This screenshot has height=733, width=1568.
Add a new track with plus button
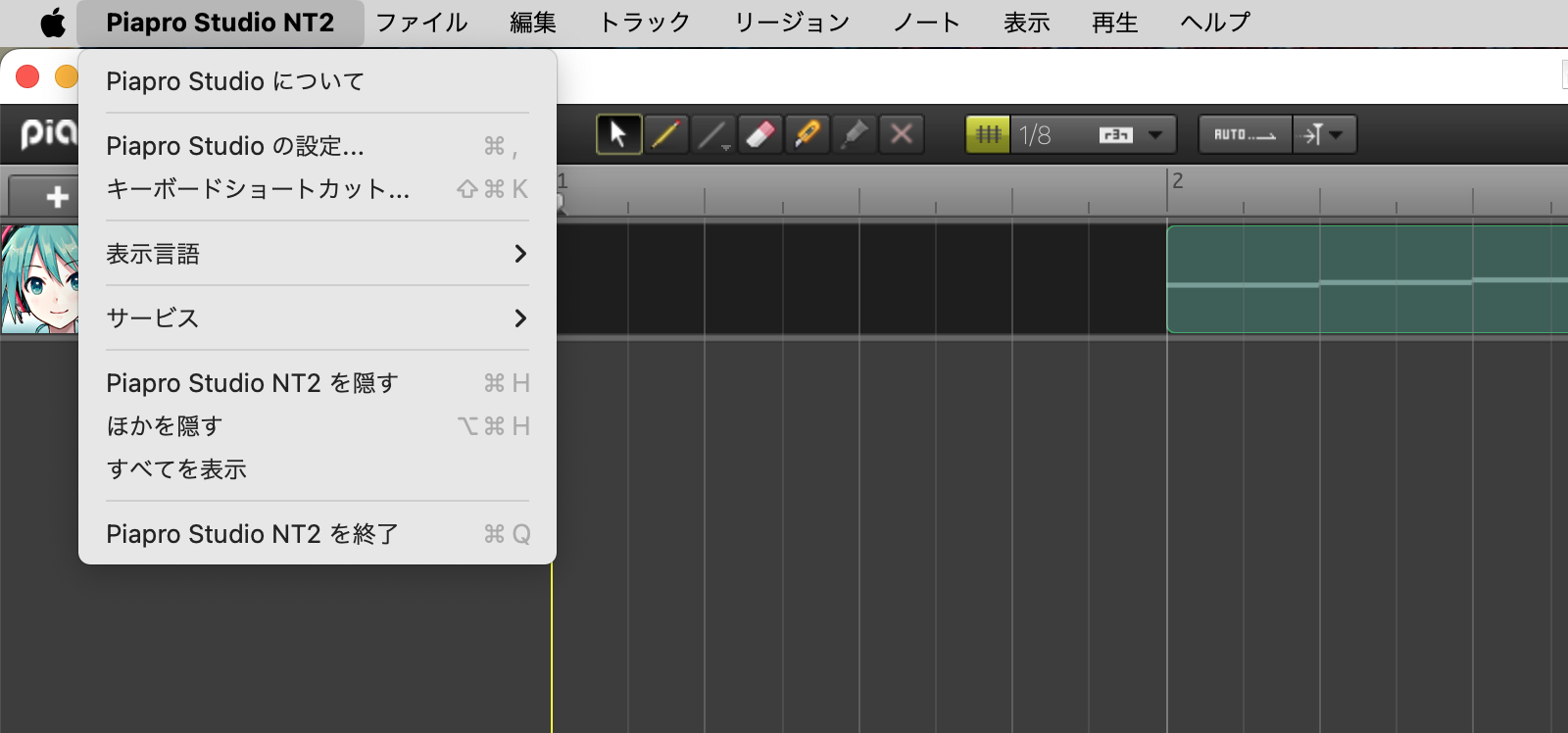57,197
